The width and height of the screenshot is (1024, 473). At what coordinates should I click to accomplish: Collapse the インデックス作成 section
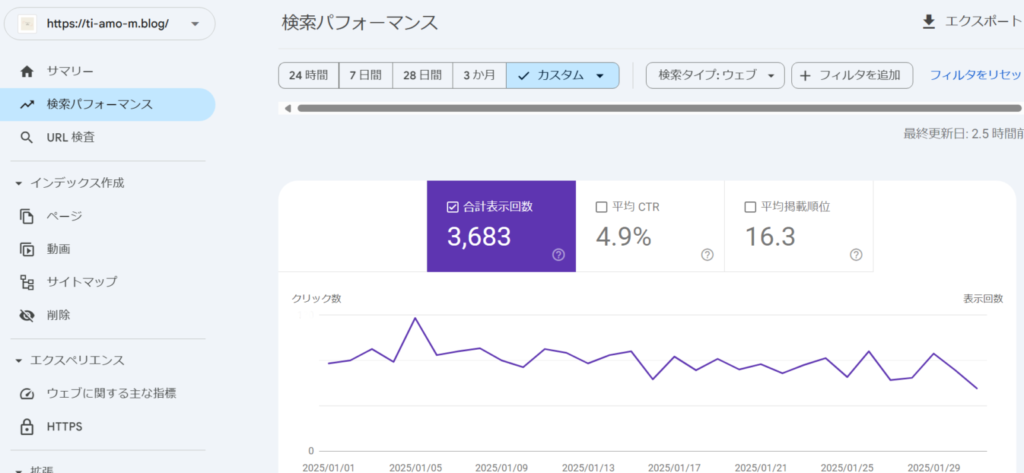[x=19, y=183]
